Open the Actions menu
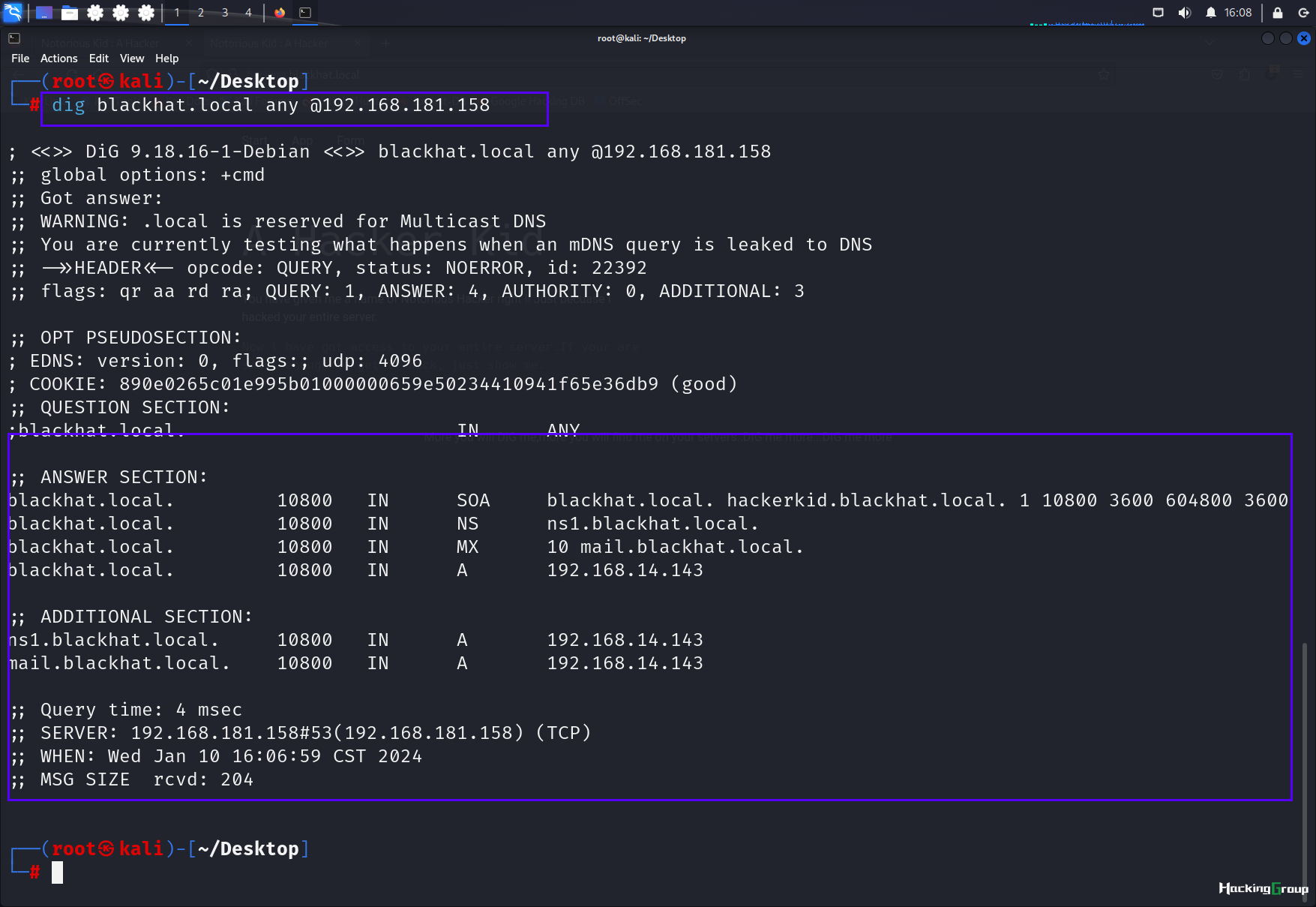The height and width of the screenshot is (907, 1316). [x=58, y=59]
